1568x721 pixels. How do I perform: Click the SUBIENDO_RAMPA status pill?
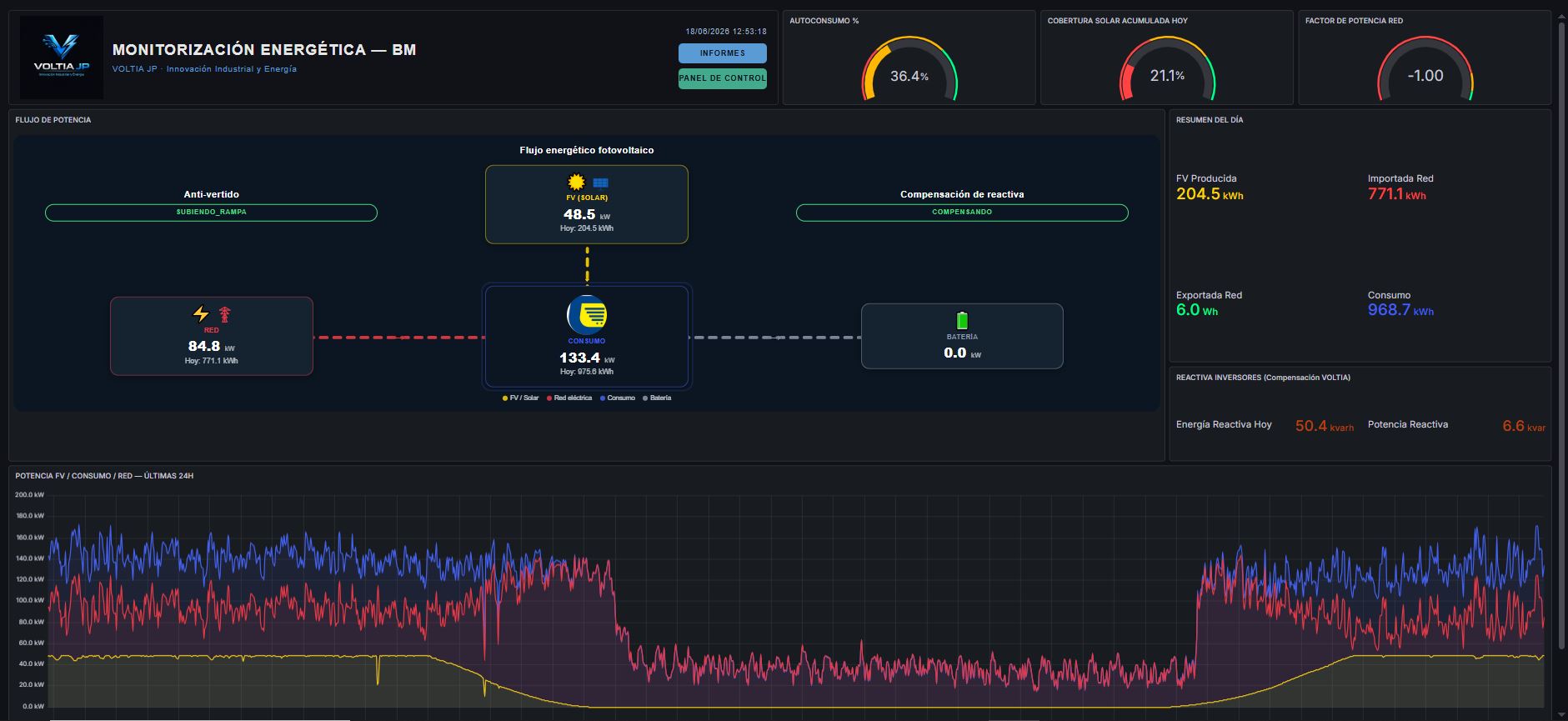(x=211, y=213)
